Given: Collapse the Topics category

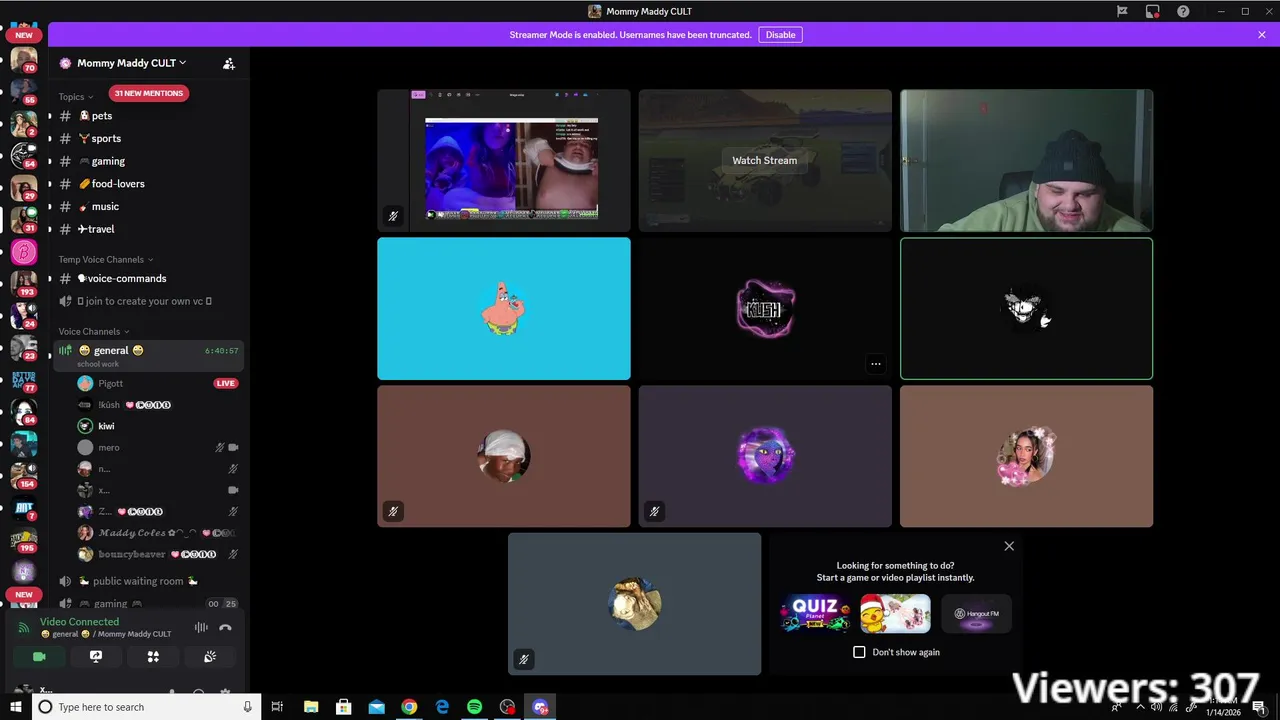Looking at the screenshot, I should tap(76, 97).
